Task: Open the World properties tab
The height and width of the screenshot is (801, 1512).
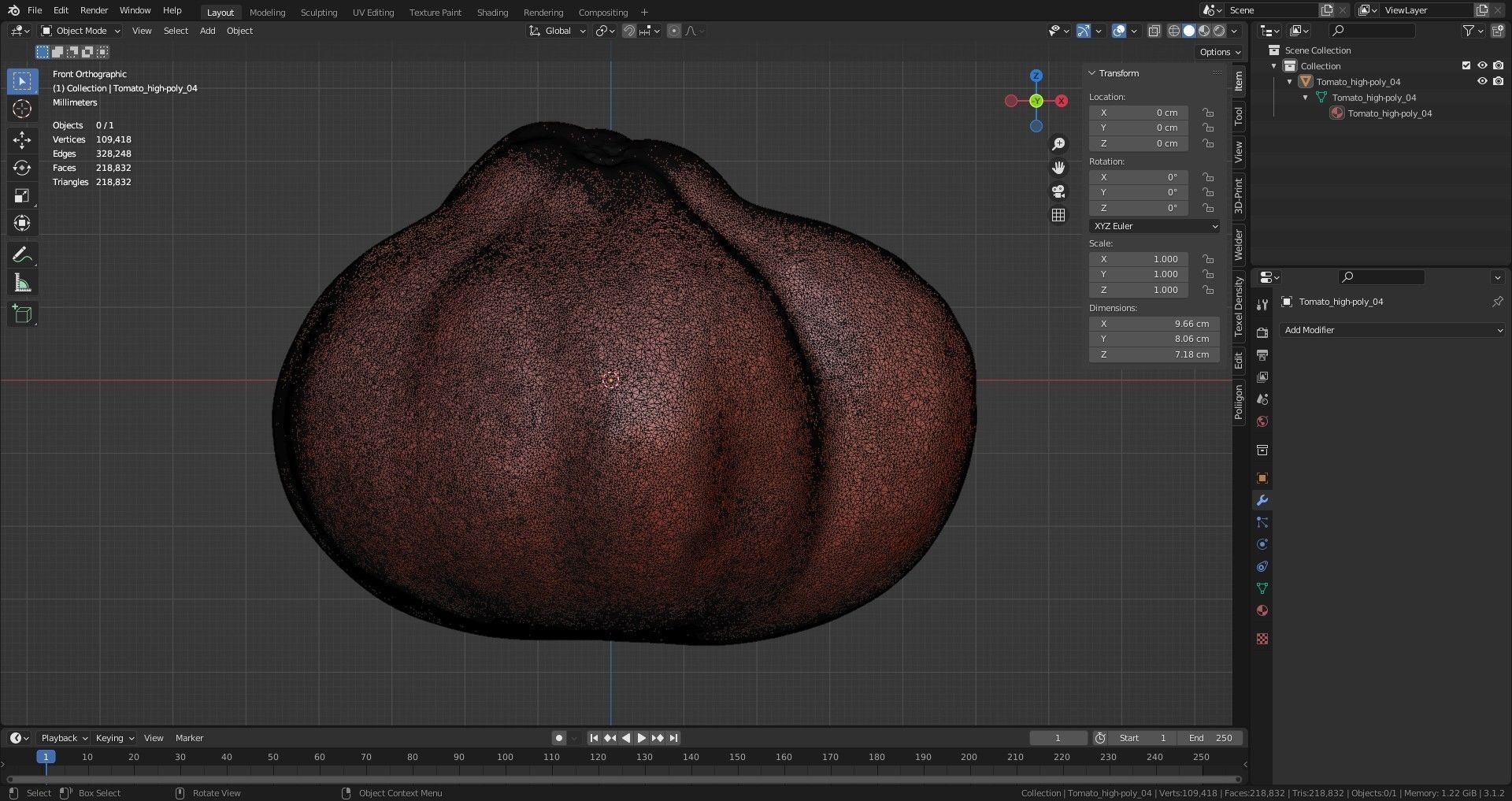Action: coord(1262,421)
